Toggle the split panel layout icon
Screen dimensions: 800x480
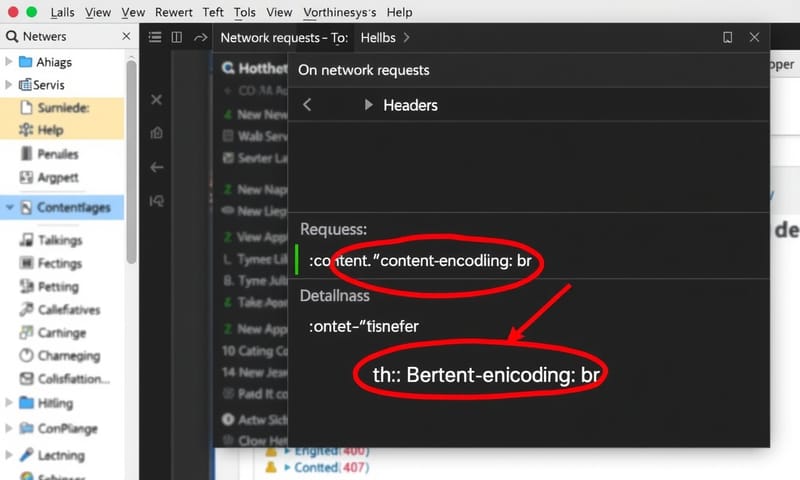click(177, 37)
